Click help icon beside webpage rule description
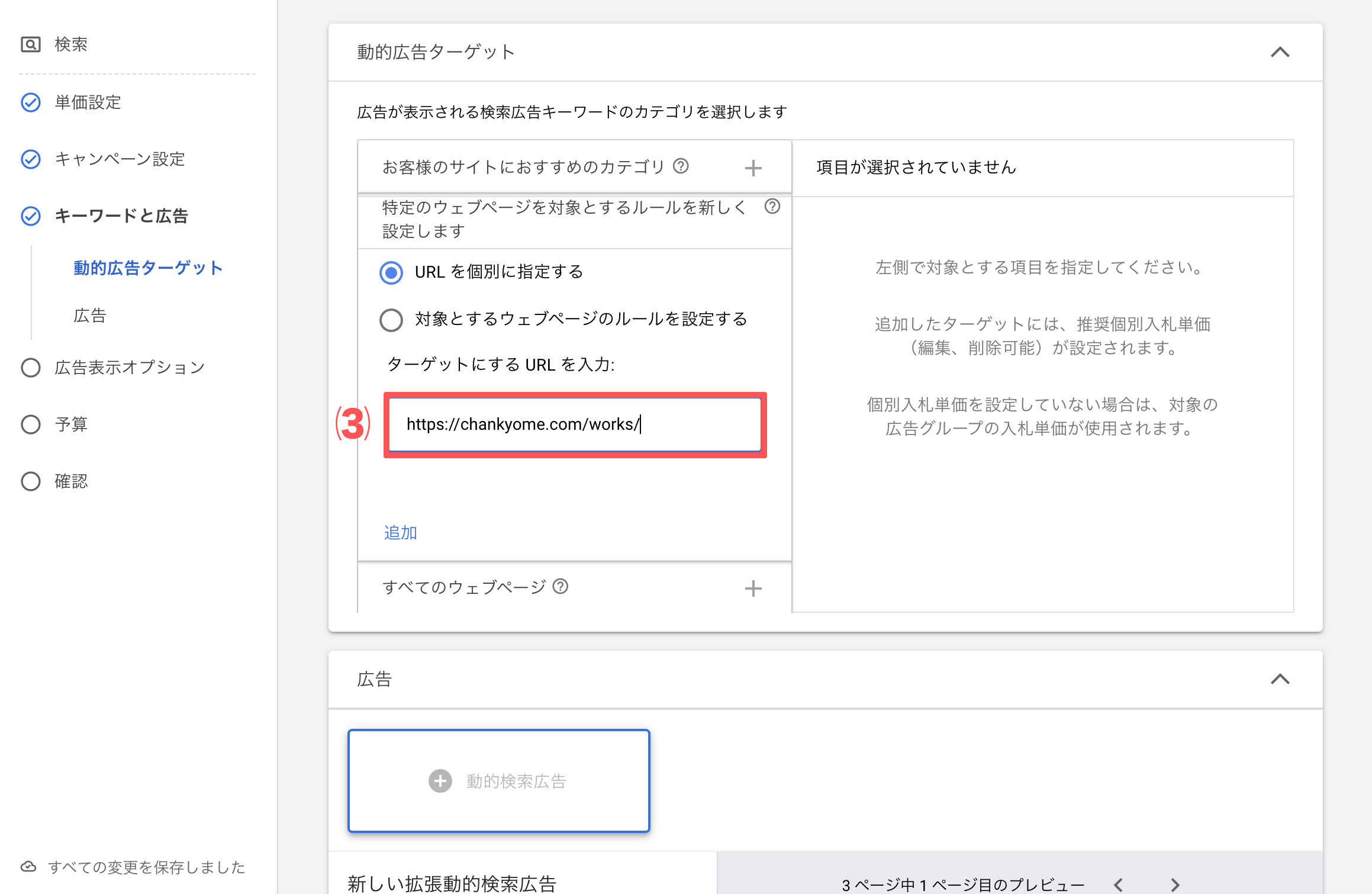 click(772, 207)
